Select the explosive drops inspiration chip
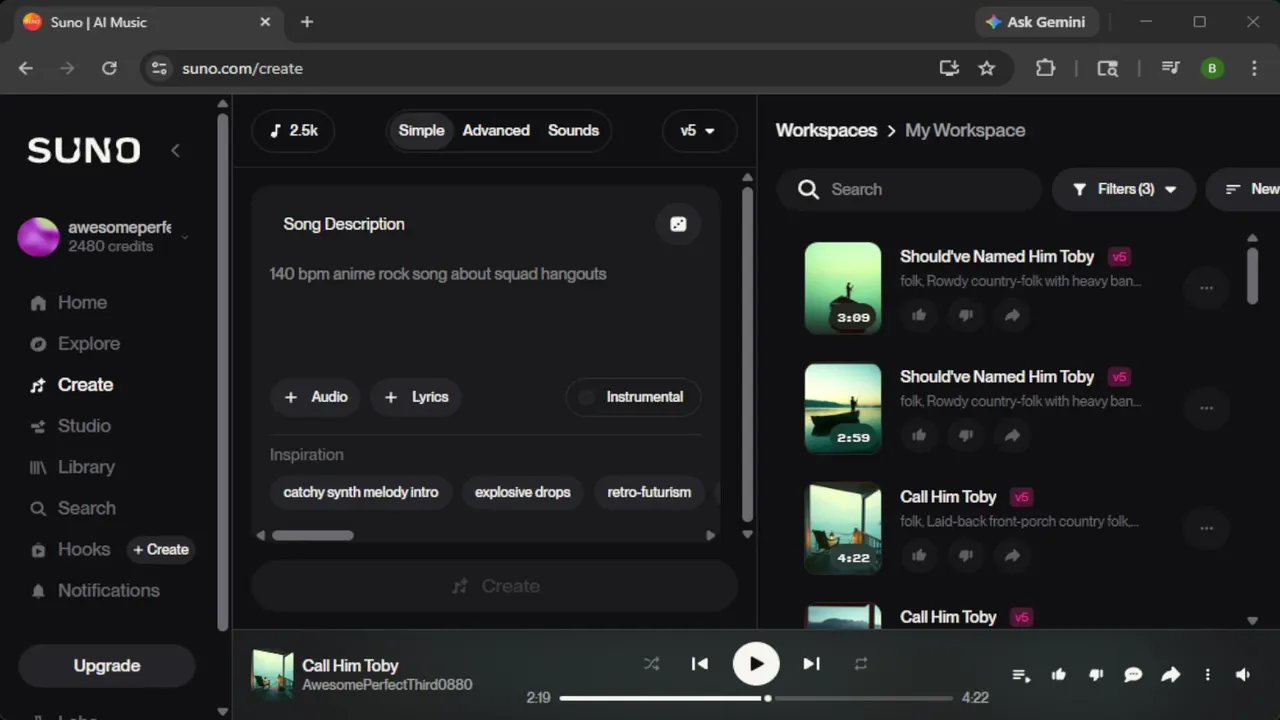Image resolution: width=1280 pixels, height=720 pixels. 522,492
